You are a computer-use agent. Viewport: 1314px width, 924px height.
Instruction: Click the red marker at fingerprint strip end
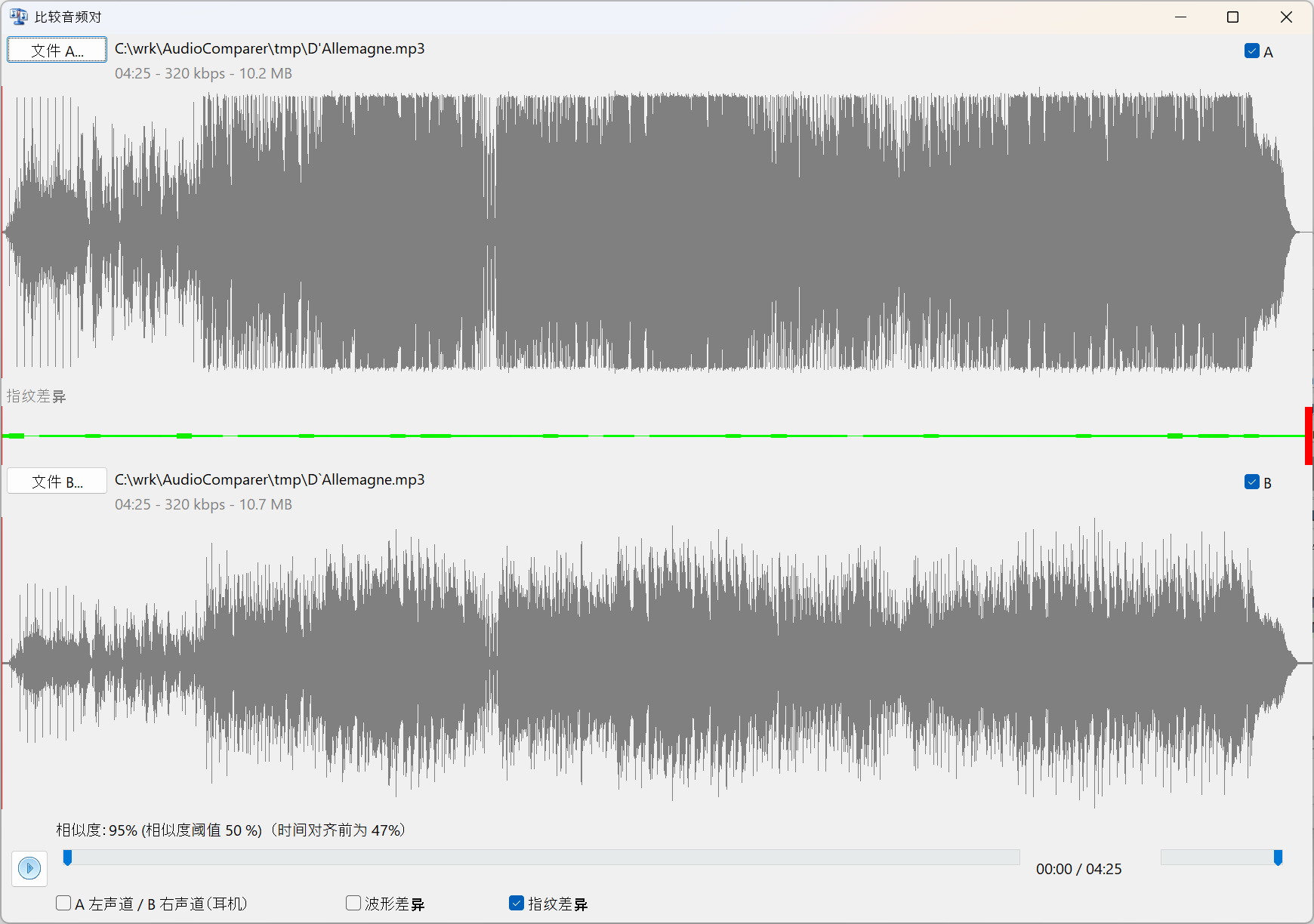(x=1309, y=436)
